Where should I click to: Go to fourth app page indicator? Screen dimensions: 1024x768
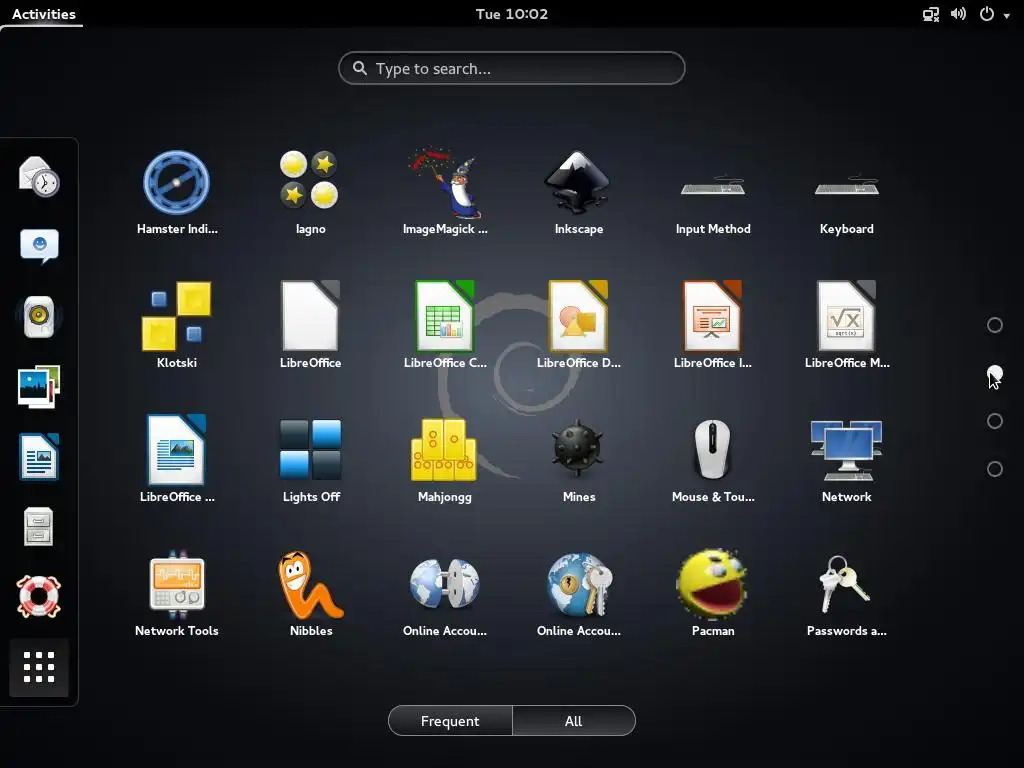[x=995, y=469]
